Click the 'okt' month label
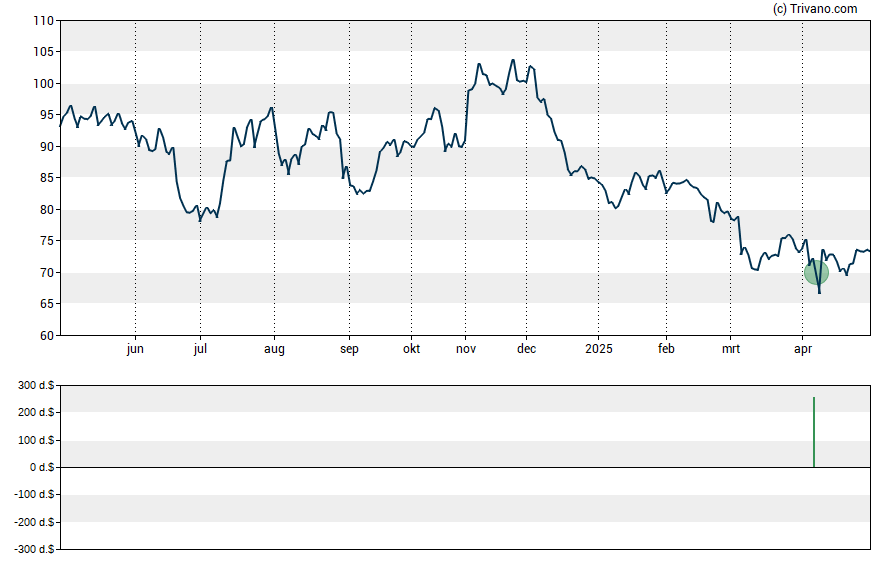Viewport: 888px width, 565px height. tap(411, 349)
